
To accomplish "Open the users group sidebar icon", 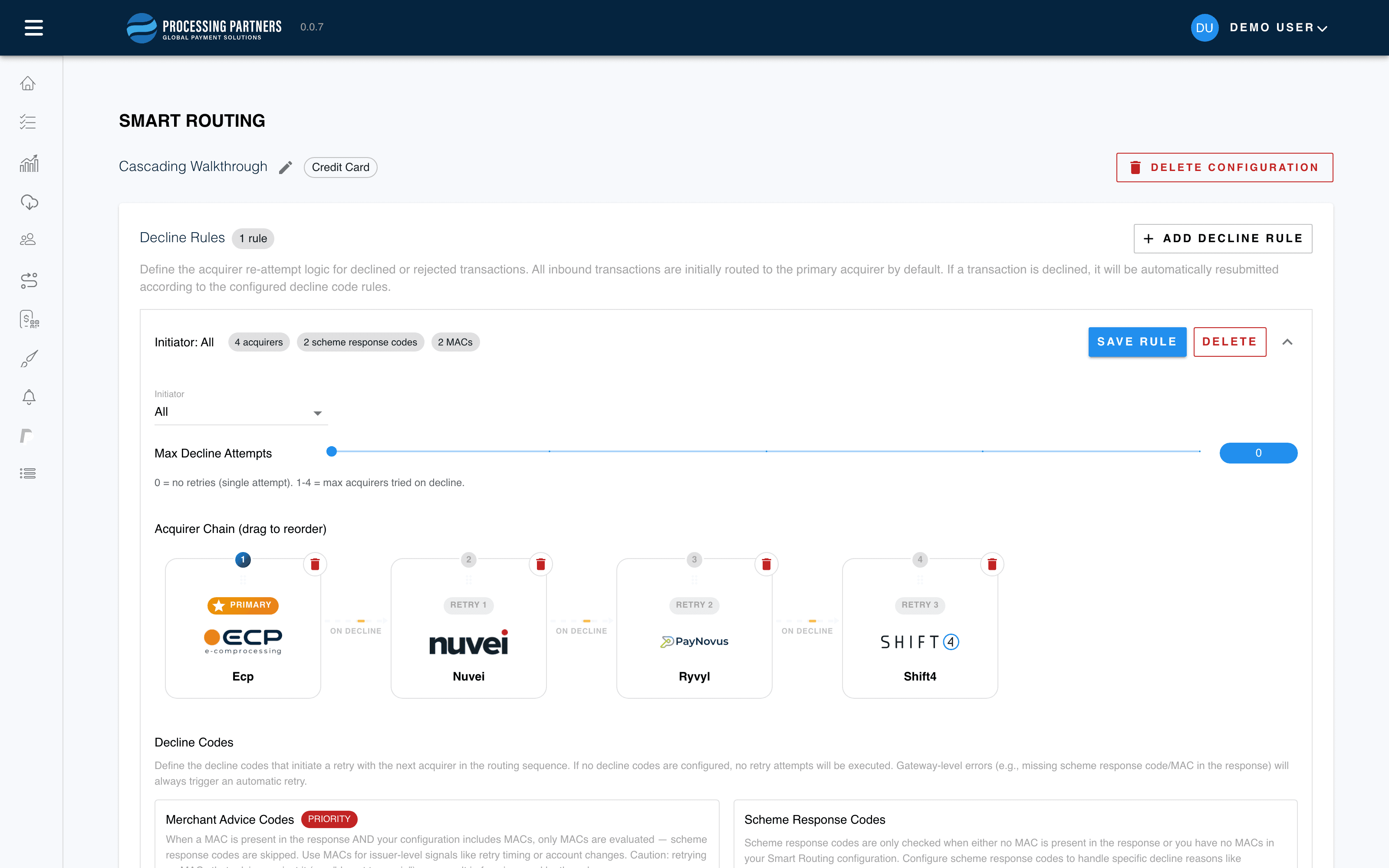I will click(28, 240).
